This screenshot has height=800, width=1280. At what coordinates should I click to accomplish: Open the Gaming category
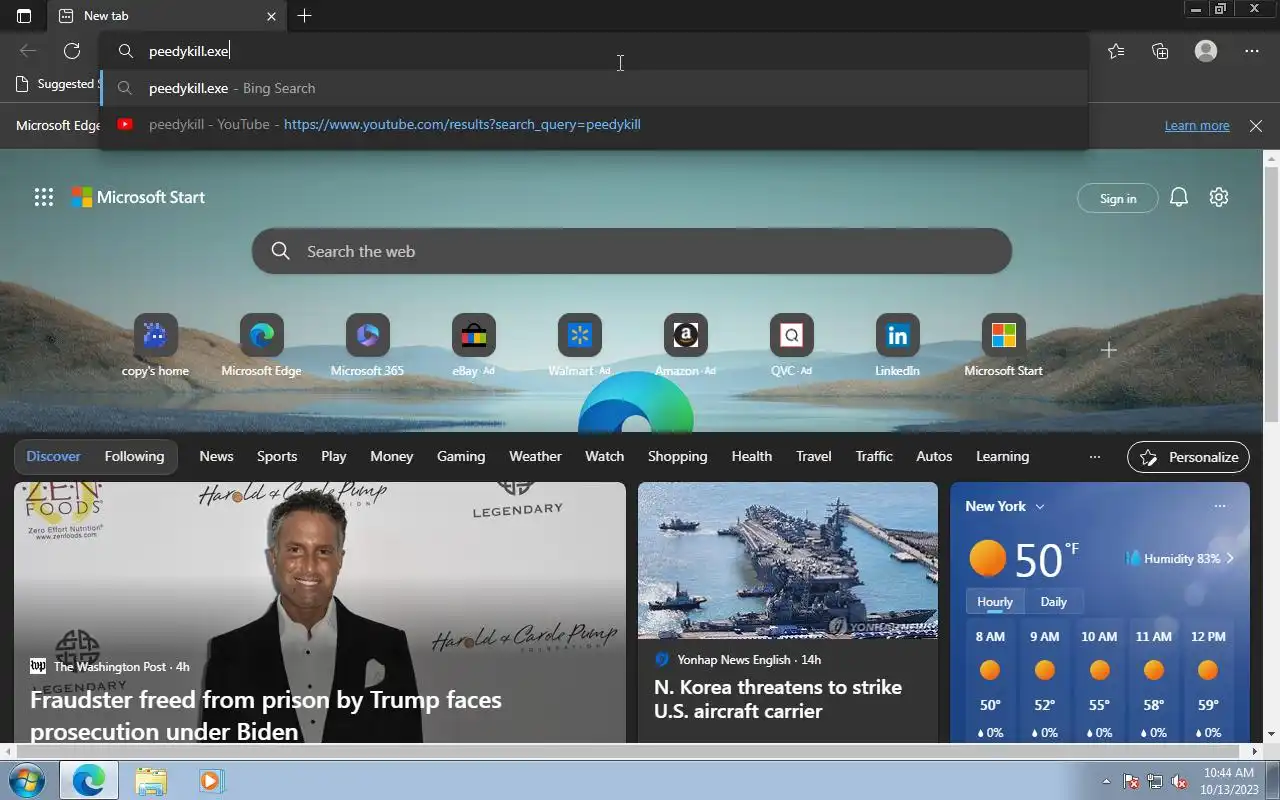pos(461,456)
